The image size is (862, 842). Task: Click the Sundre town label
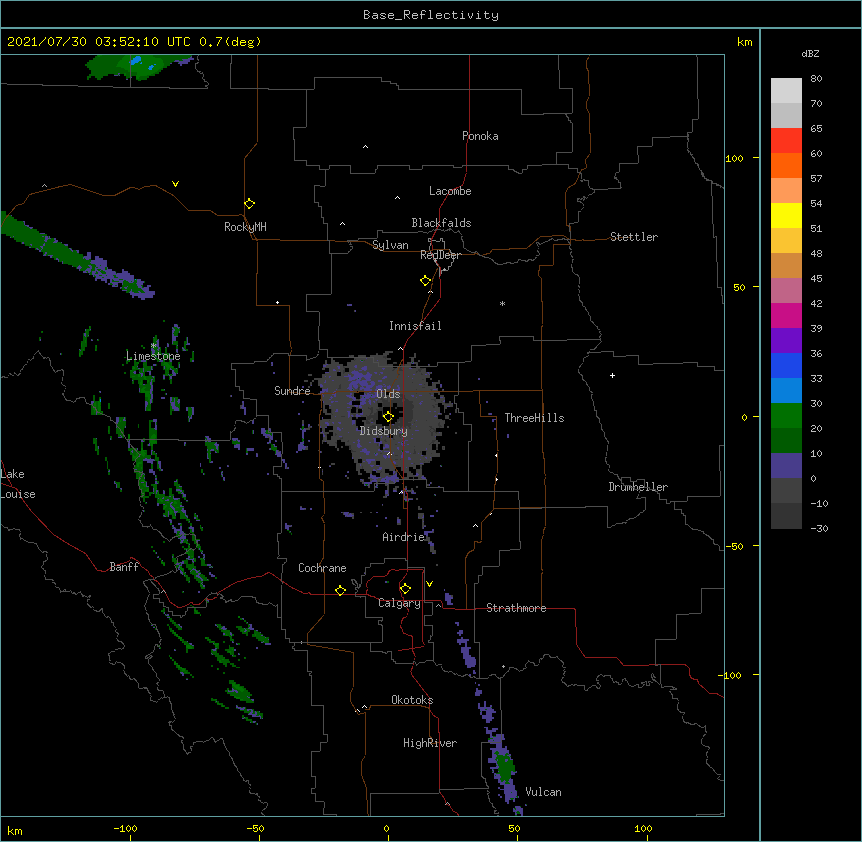(292, 391)
